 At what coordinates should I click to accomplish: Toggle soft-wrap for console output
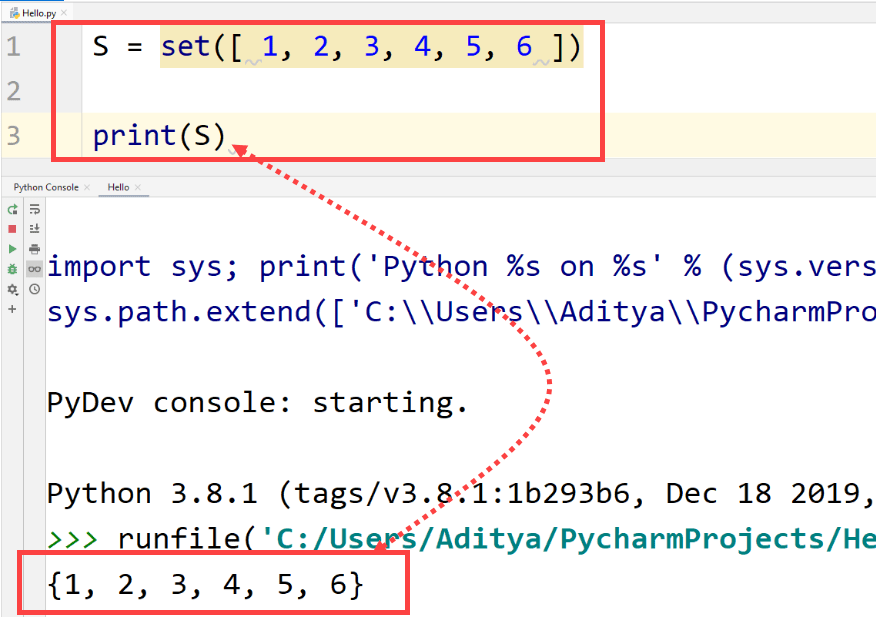point(34,210)
